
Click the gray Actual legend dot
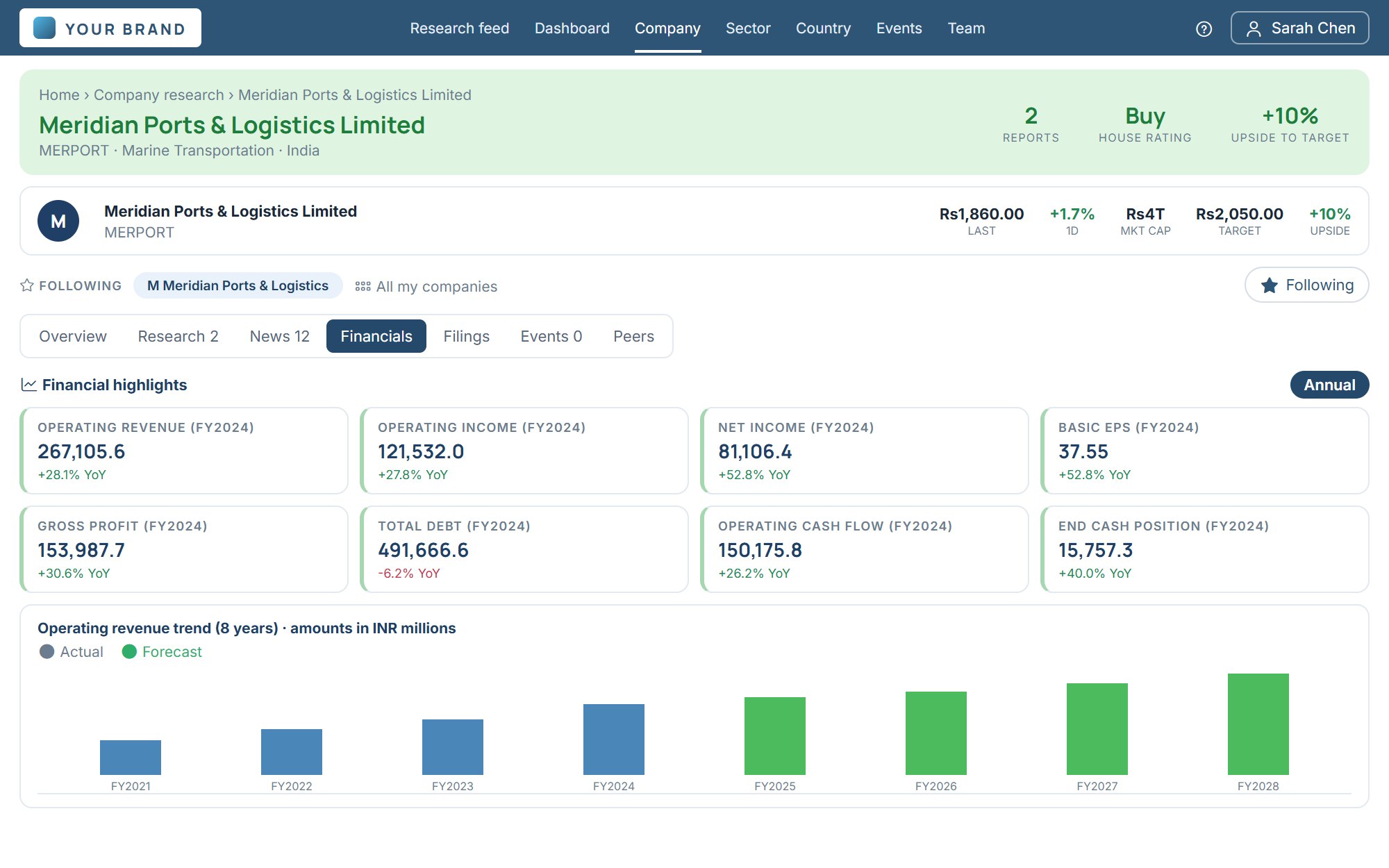(47, 651)
